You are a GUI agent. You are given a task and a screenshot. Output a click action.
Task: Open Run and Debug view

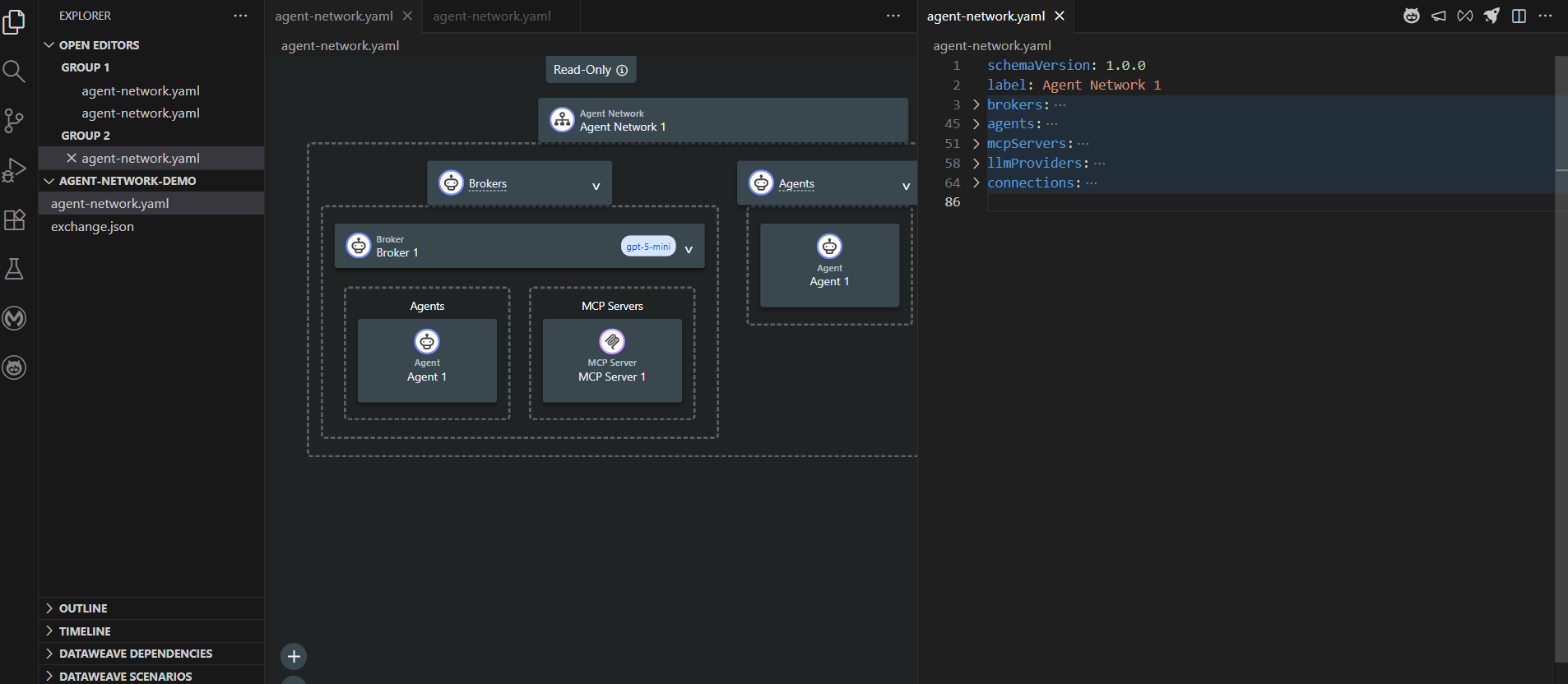click(14, 170)
